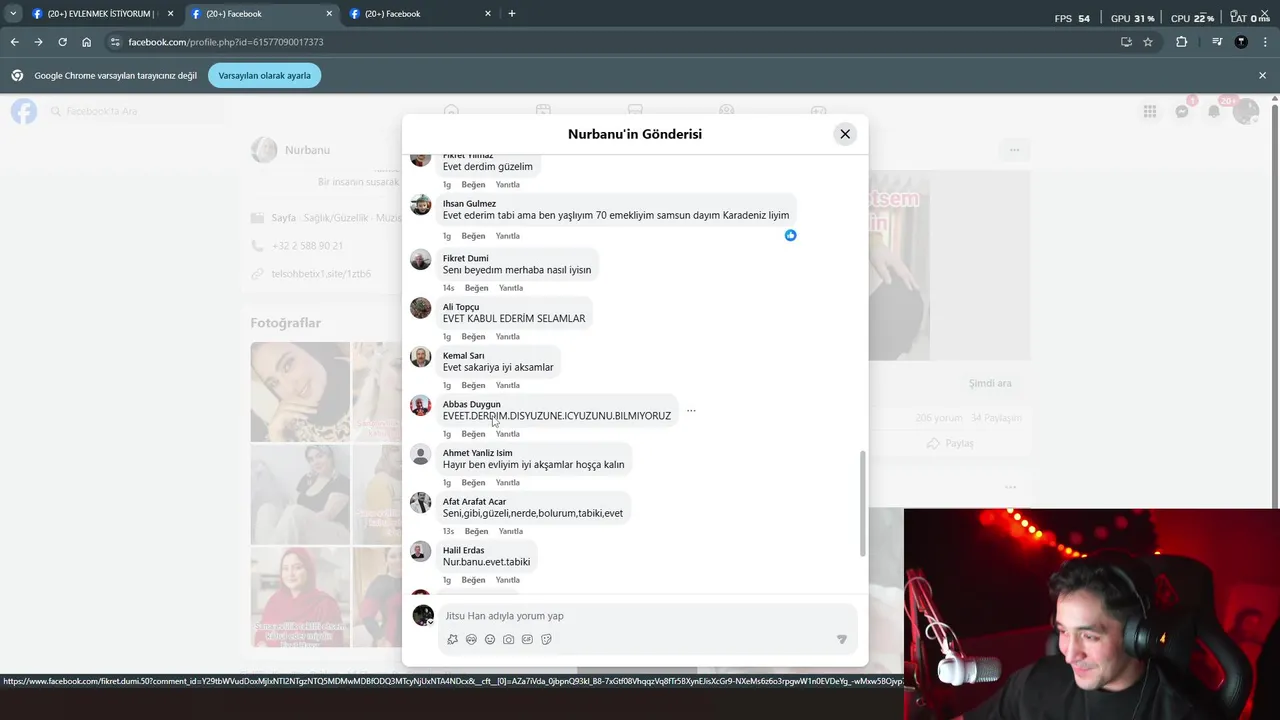Like Kemal Sarı's comment with Beğen
Image resolution: width=1280 pixels, height=720 pixels.
coord(473,385)
